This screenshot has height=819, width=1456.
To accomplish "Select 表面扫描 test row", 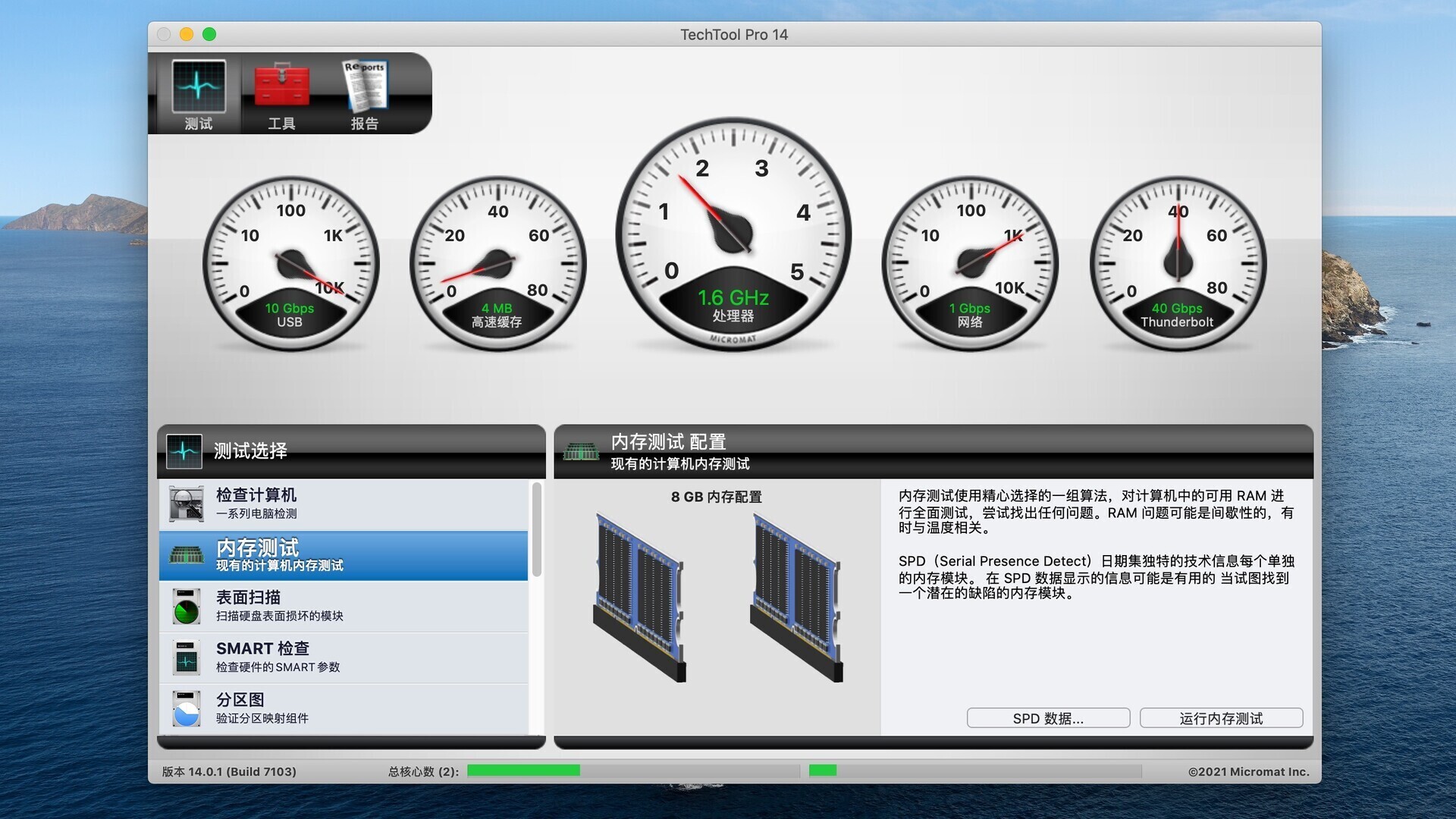I will (x=344, y=606).
